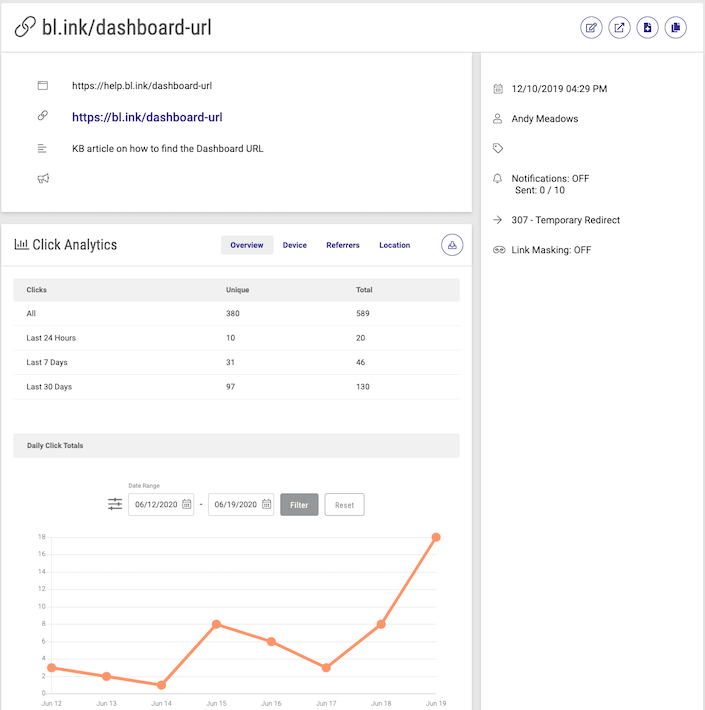Click the total count 589
Viewport: 705px width, 710px height.
(x=363, y=313)
